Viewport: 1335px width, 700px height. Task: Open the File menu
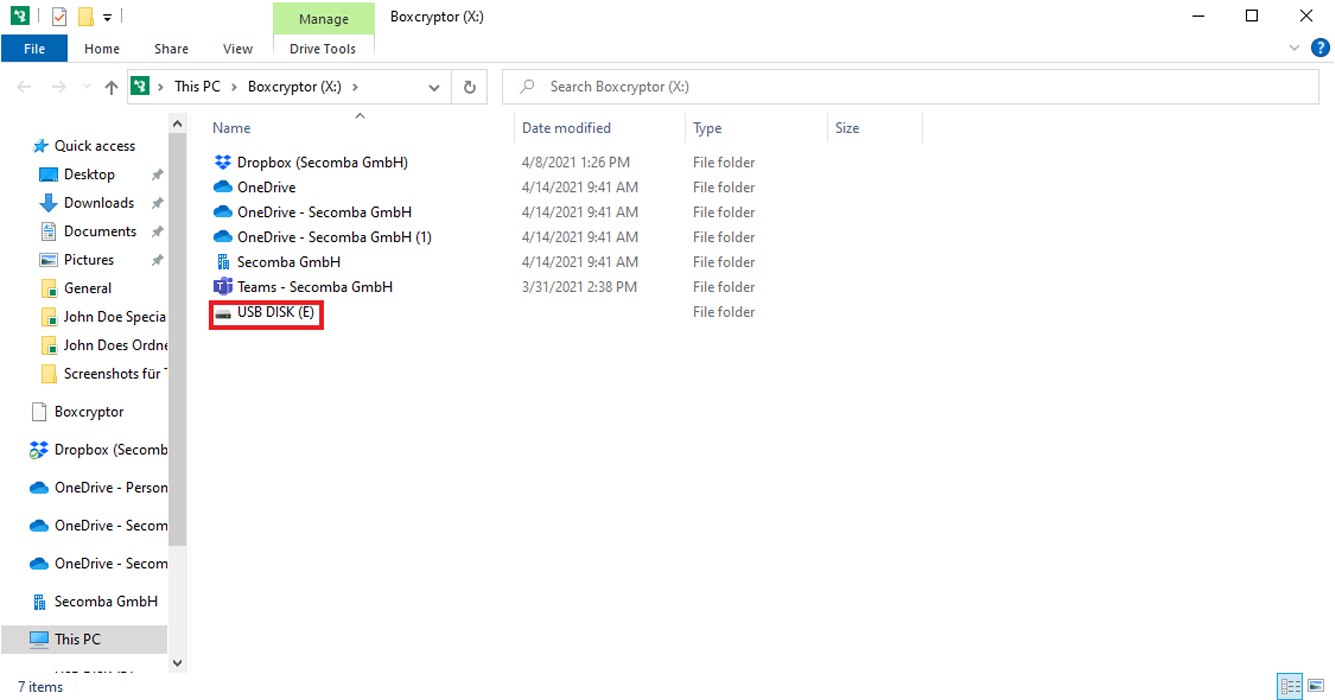34,48
